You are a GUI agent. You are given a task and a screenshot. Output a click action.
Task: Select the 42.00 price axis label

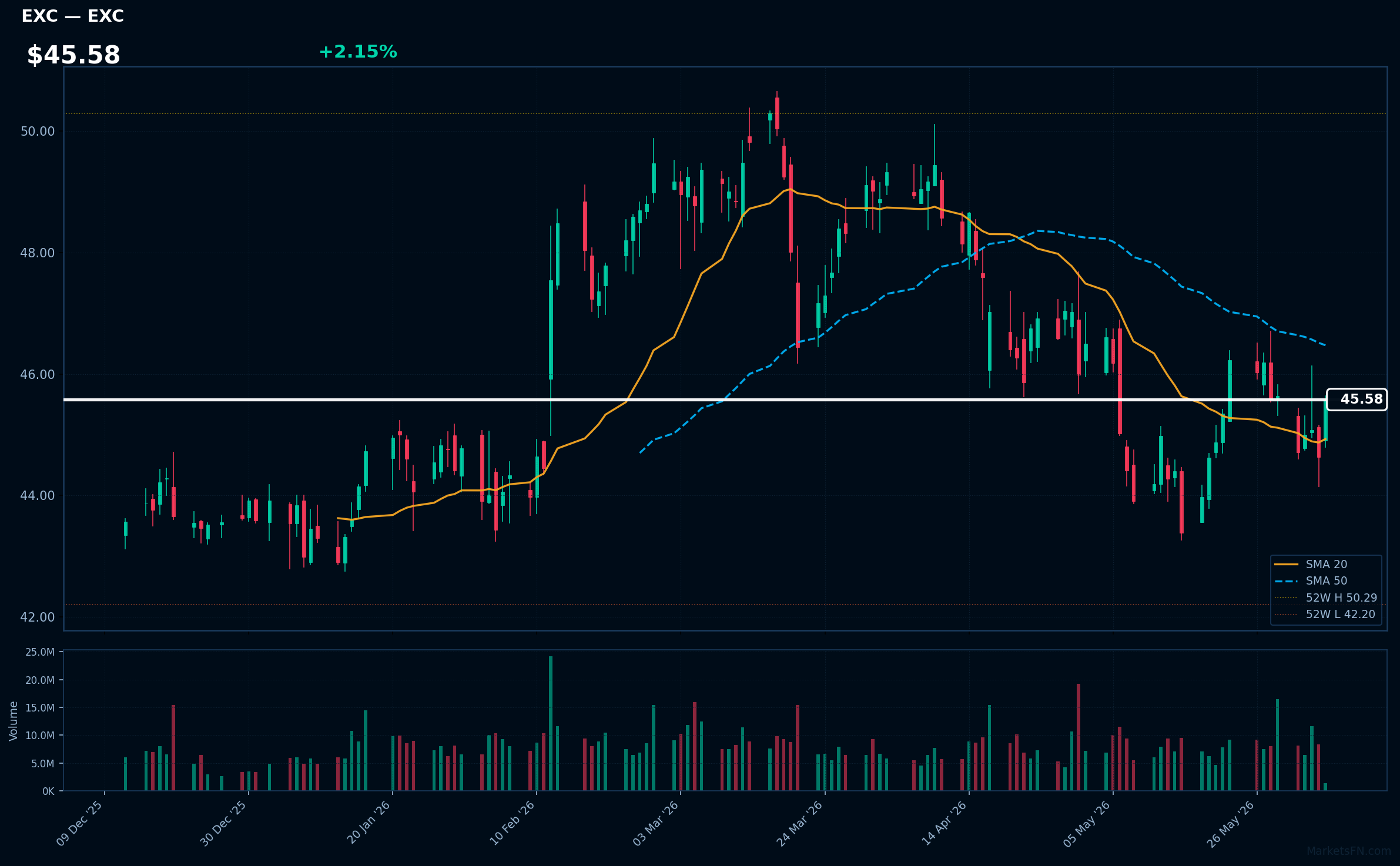pyautogui.click(x=38, y=617)
